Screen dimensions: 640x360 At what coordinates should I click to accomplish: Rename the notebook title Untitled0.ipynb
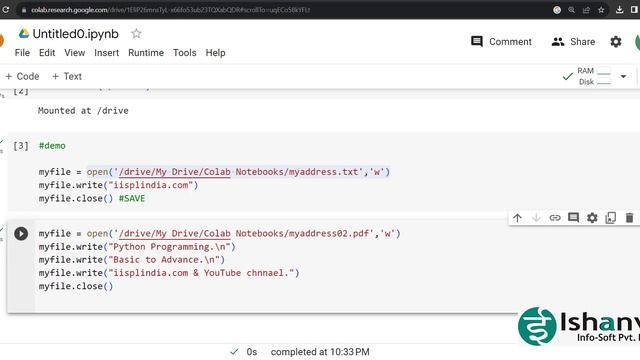coord(76,34)
